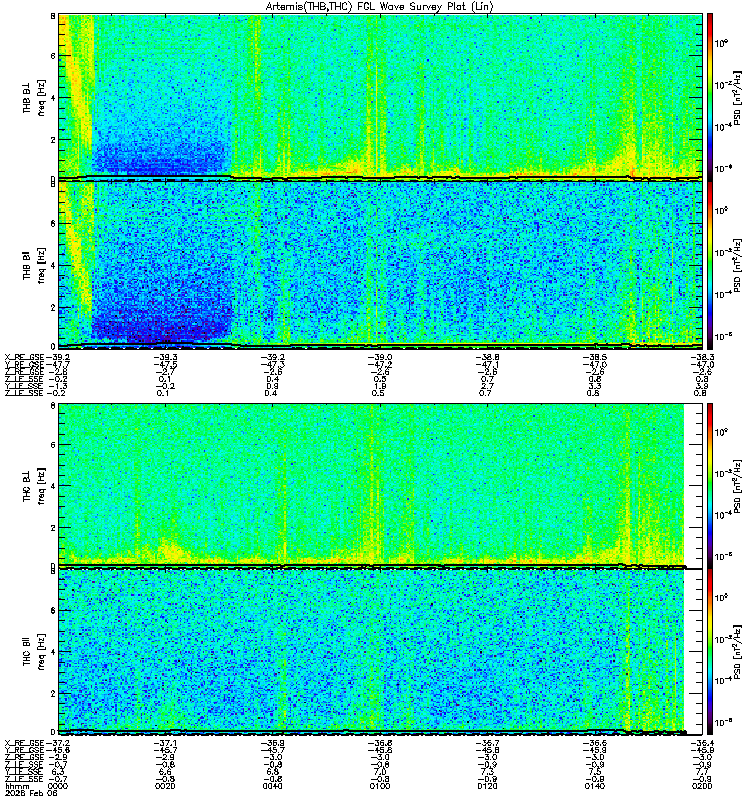Click the Y_LF_SSE value '3.9'
The width and height of the screenshot is (750, 800).
[x=702, y=386]
